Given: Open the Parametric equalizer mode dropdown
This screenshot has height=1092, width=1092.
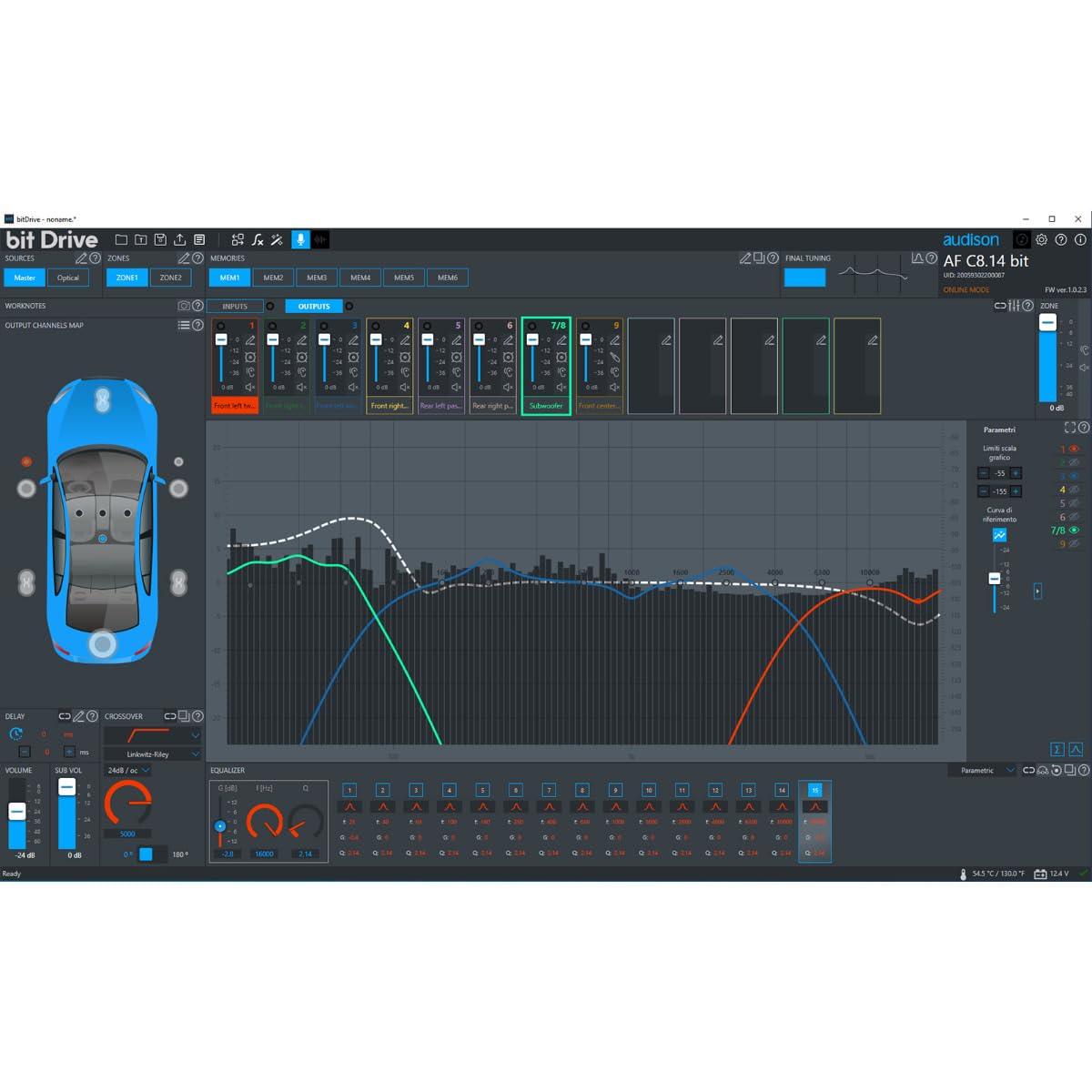Looking at the screenshot, I should 983,770.
